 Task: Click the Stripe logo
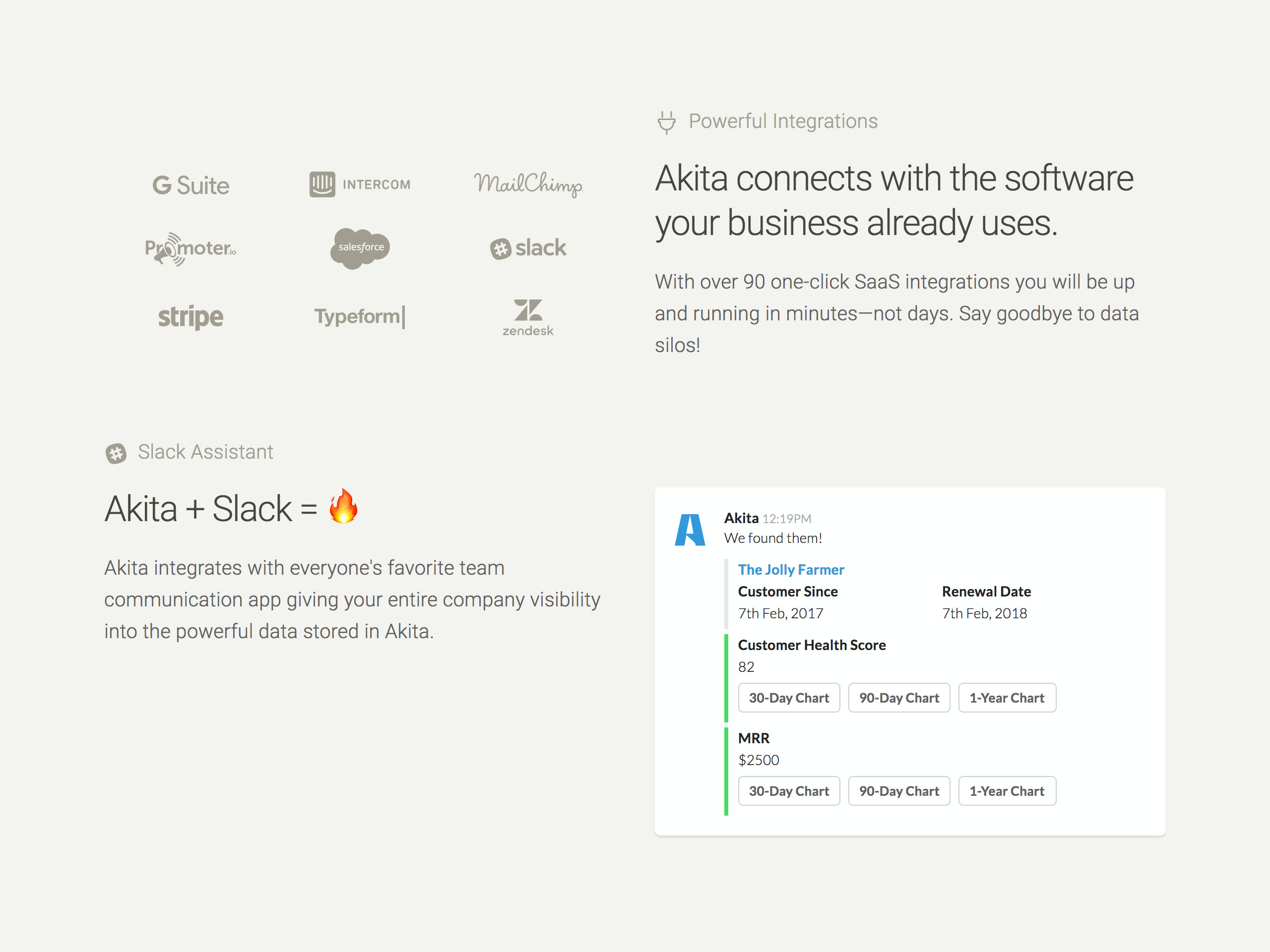(190, 317)
